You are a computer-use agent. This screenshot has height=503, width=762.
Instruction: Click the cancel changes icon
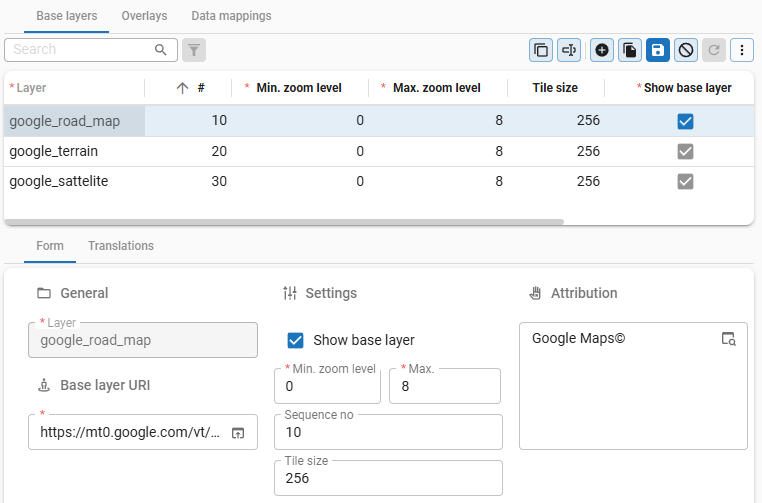point(686,50)
